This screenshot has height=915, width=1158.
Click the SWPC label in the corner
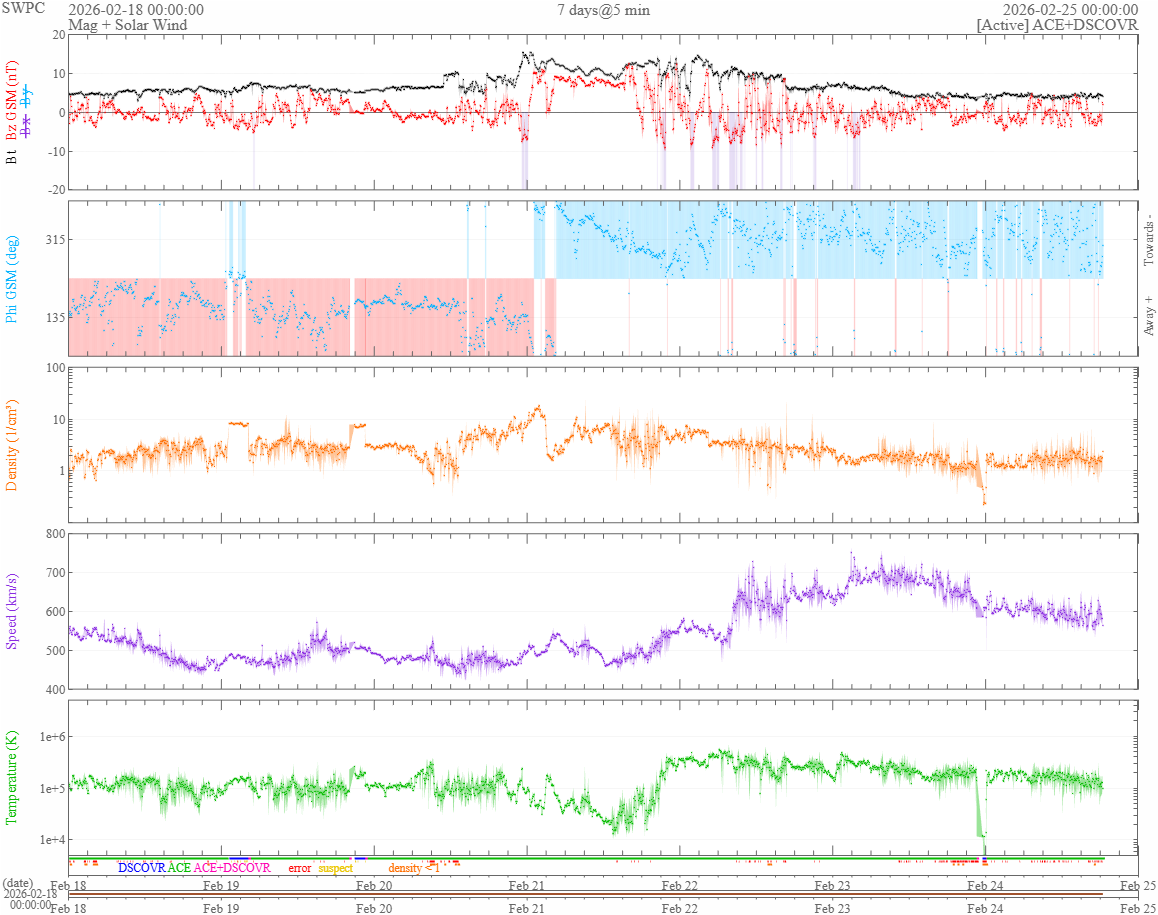(x=23, y=10)
